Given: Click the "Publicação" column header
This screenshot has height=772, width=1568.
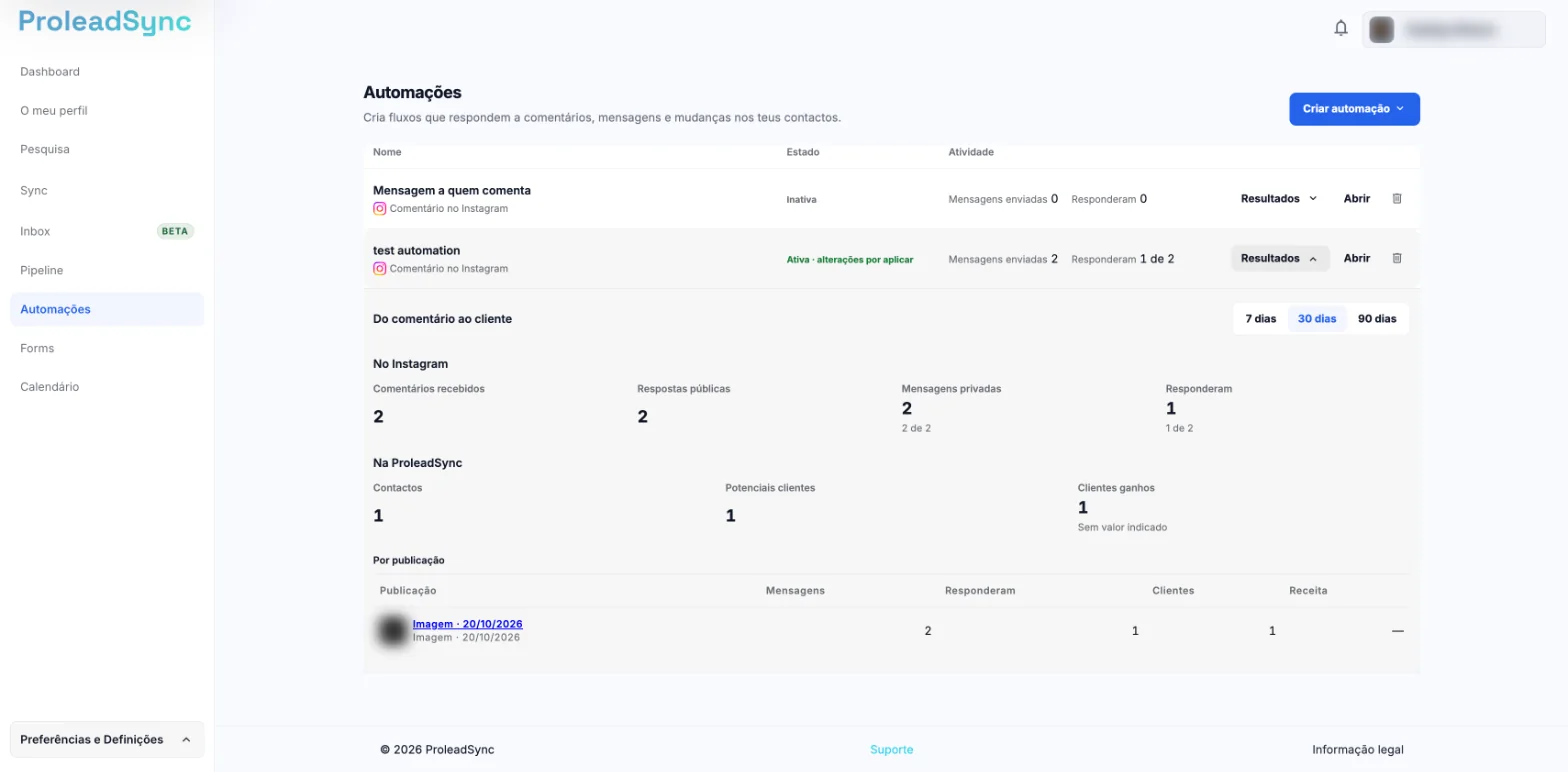Looking at the screenshot, I should (x=408, y=591).
